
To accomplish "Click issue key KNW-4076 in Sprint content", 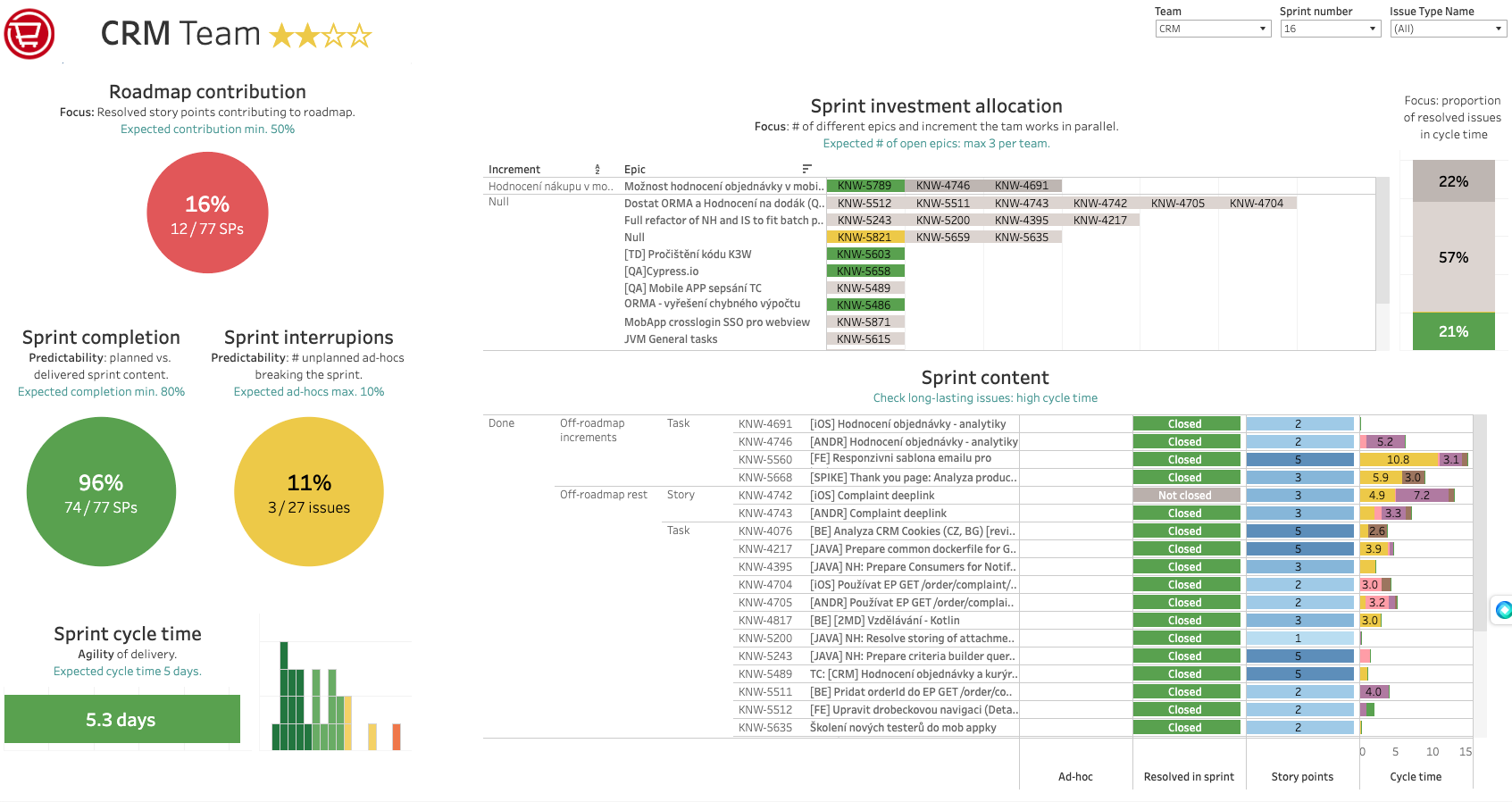I will 765,531.
